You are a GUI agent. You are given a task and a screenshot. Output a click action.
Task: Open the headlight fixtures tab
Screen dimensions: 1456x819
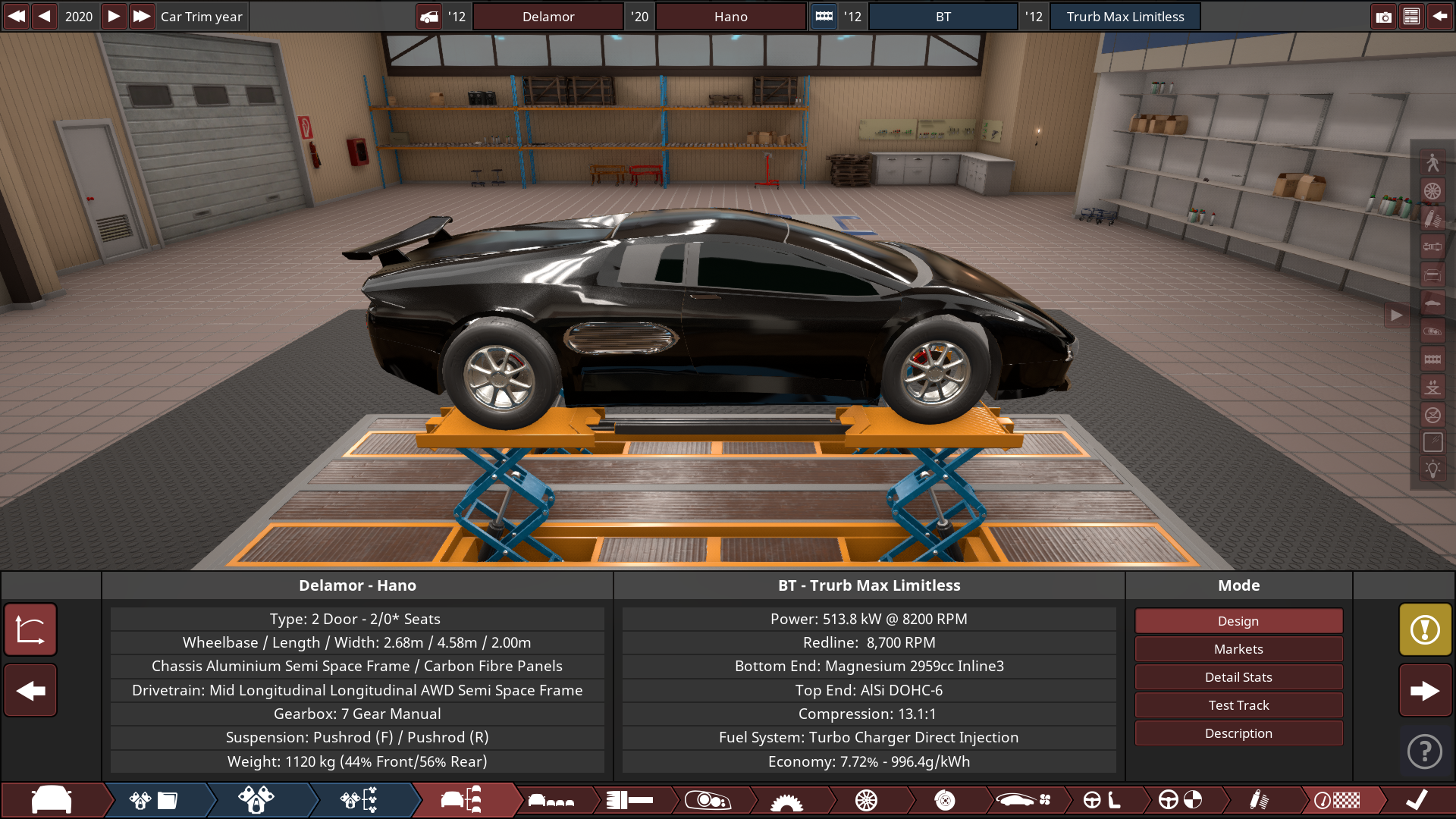coord(708,800)
